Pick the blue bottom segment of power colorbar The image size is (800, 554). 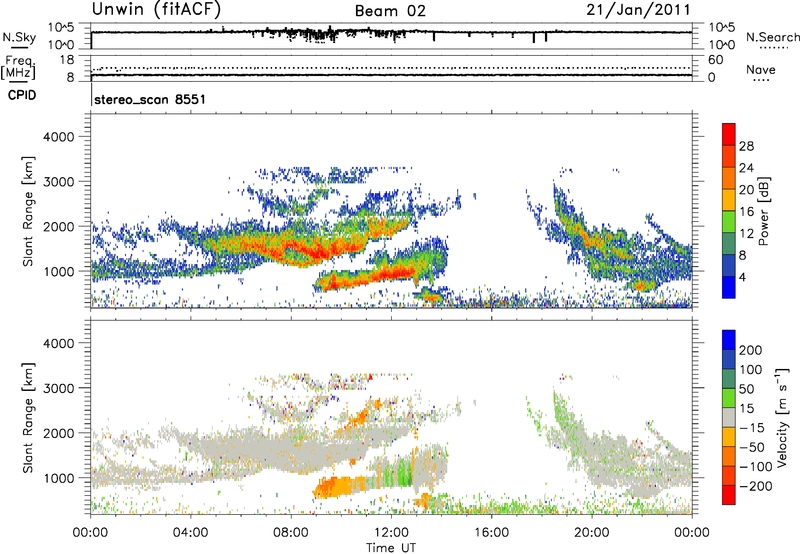click(729, 287)
